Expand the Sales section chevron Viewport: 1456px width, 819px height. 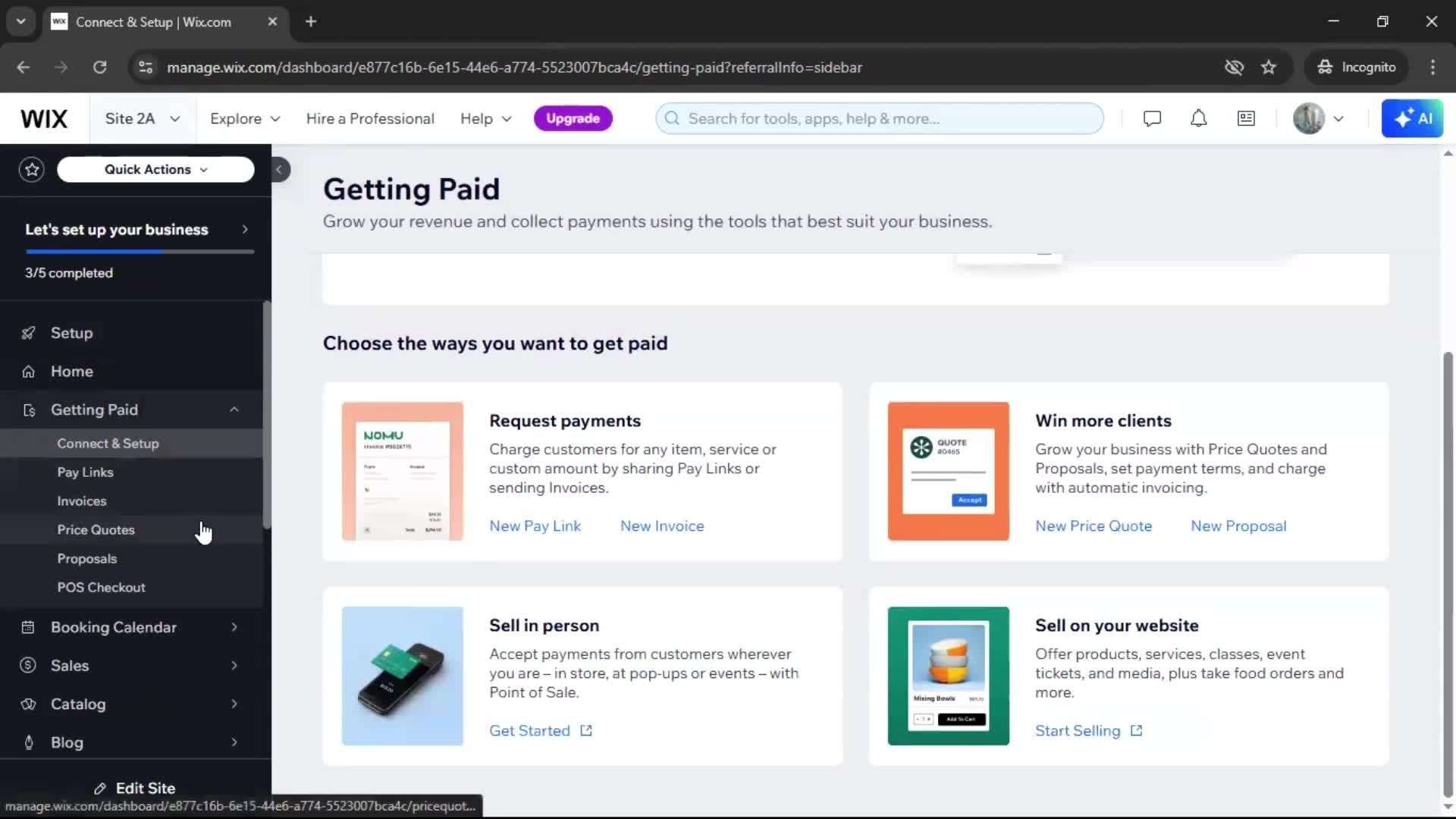pyautogui.click(x=234, y=665)
